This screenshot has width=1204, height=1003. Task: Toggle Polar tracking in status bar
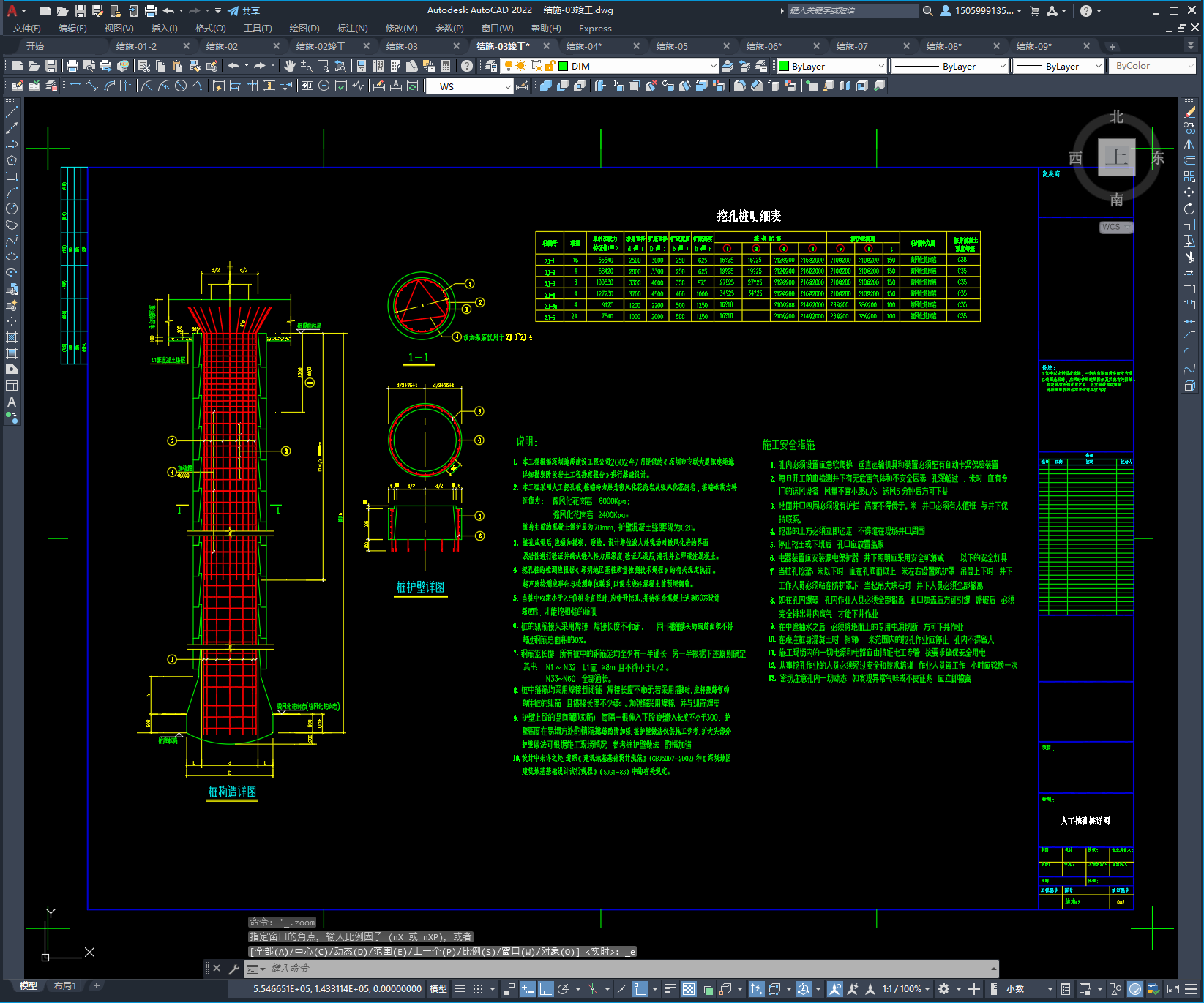pyautogui.click(x=563, y=989)
